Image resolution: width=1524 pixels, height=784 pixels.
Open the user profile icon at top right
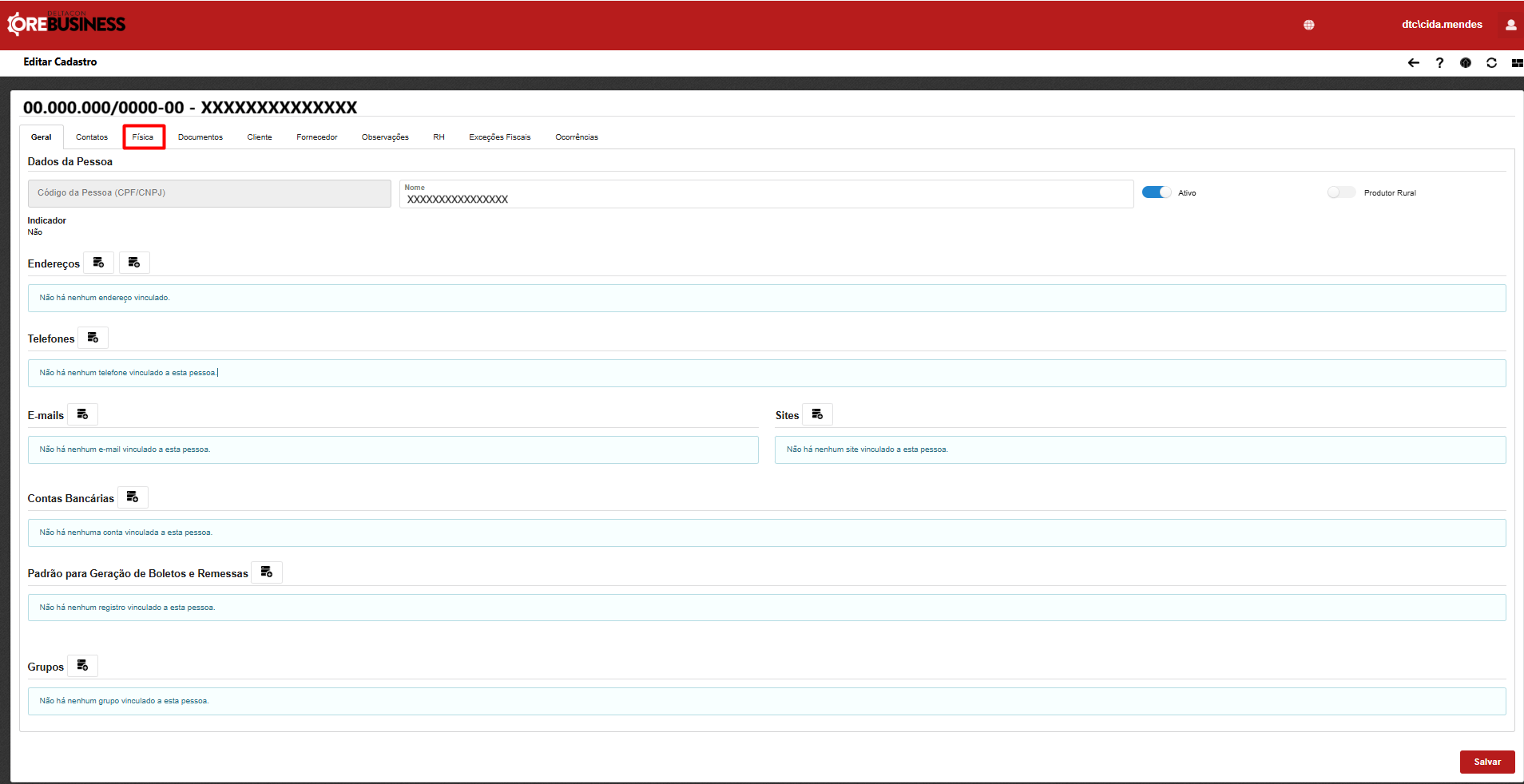point(1510,25)
